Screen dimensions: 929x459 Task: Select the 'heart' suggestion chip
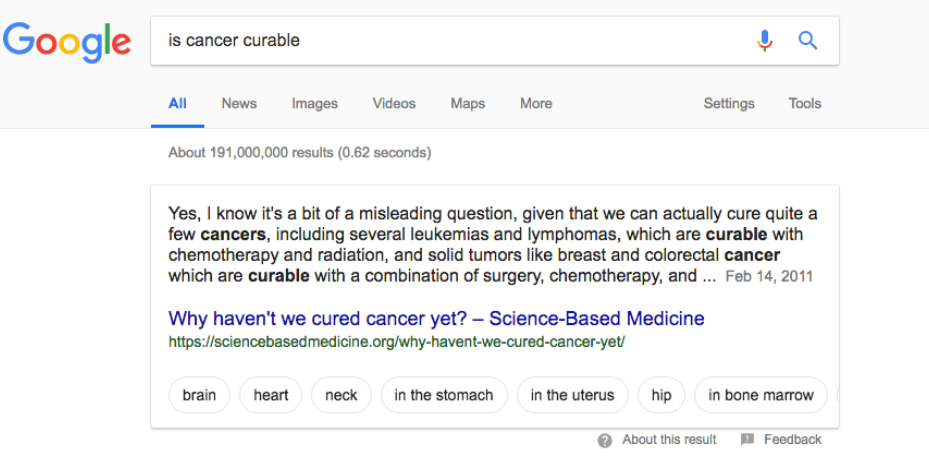(271, 395)
